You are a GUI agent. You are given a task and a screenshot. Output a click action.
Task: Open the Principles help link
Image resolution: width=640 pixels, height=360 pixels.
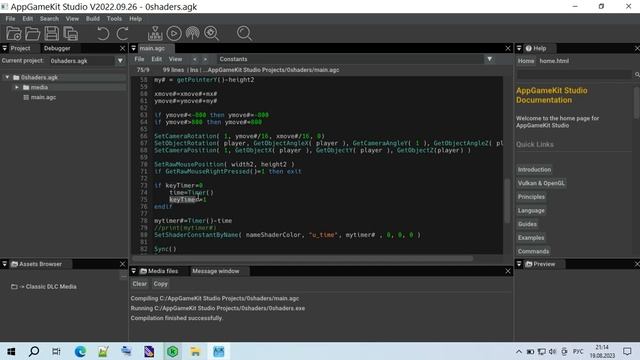pyautogui.click(x=531, y=197)
